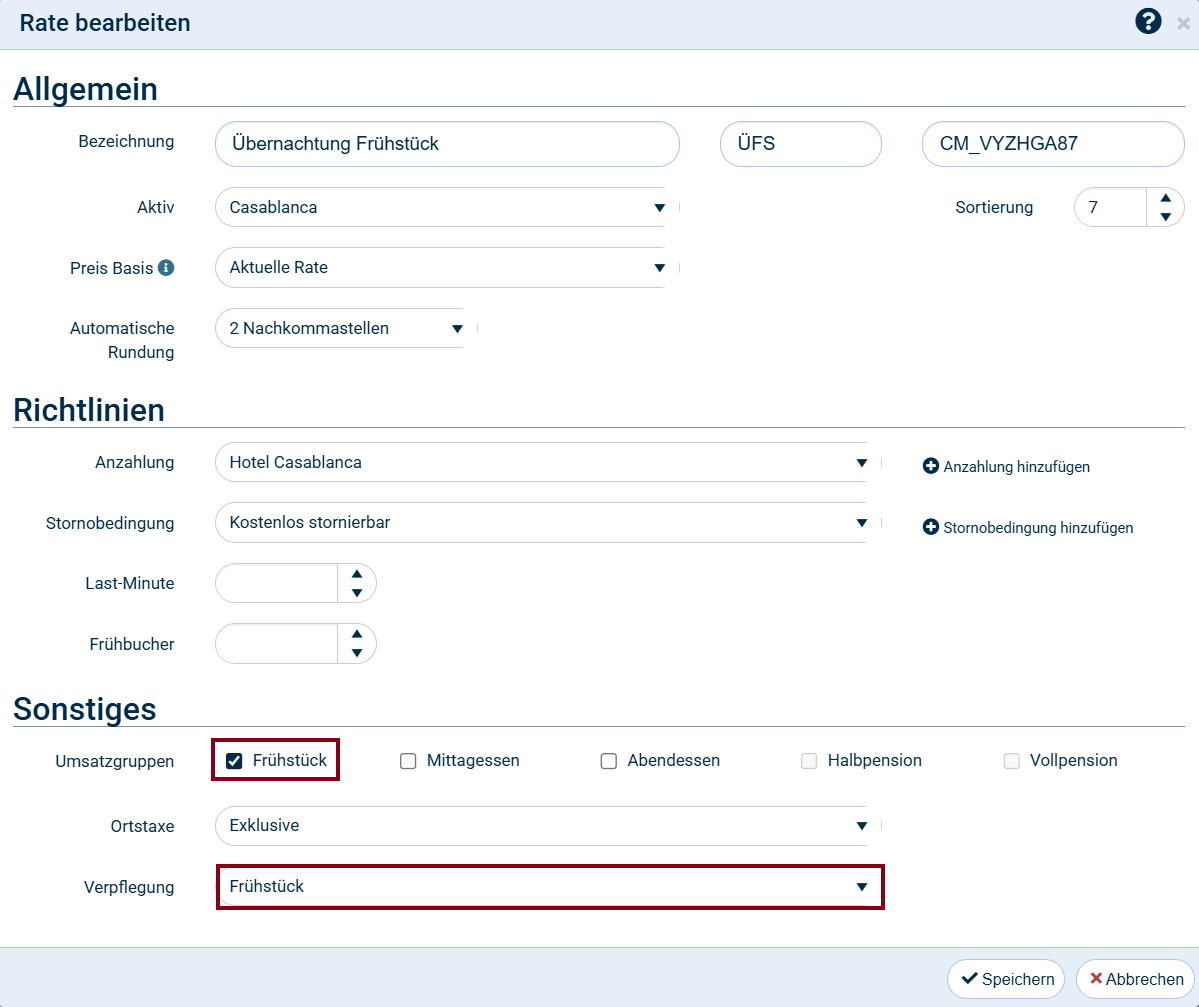Click the Bezeichnung field with Übernachtung Frühstück
Screen dimensions: 1199x1007
pos(447,144)
